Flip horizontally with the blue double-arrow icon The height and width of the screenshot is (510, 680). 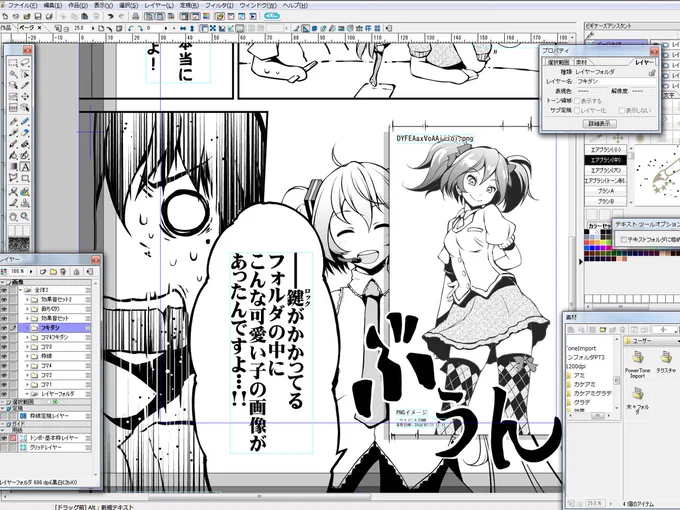183,28
